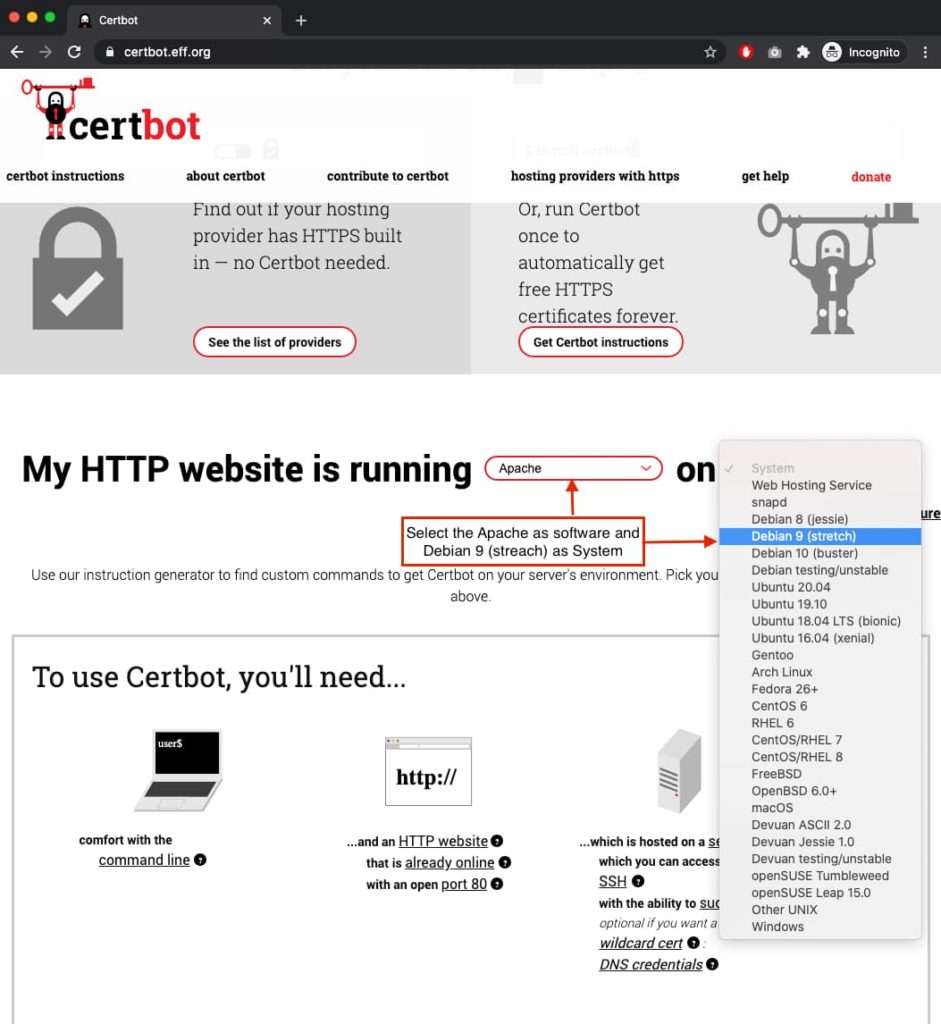Follow the already online link
The image size is (941, 1024).
(450, 863)
